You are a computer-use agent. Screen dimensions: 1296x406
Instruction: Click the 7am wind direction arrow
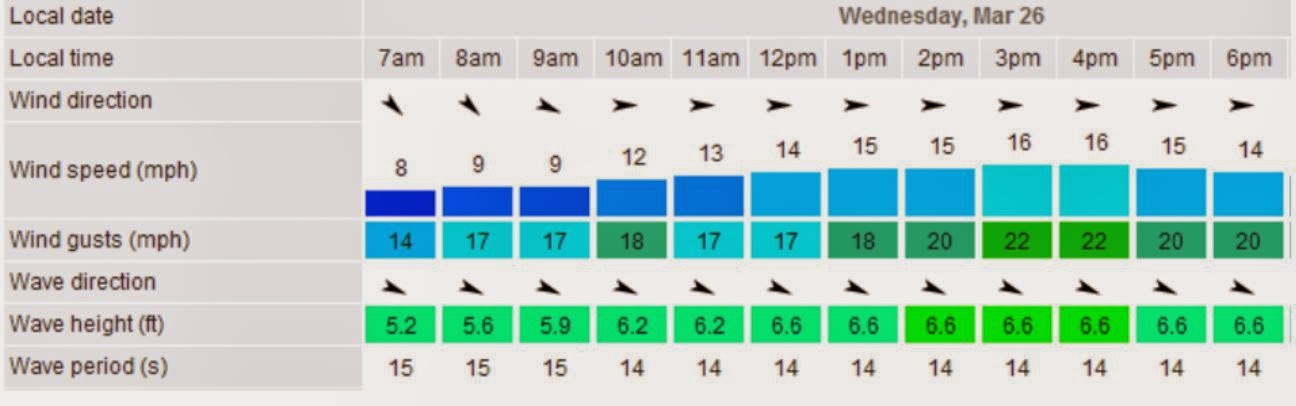tap(400, 103)
